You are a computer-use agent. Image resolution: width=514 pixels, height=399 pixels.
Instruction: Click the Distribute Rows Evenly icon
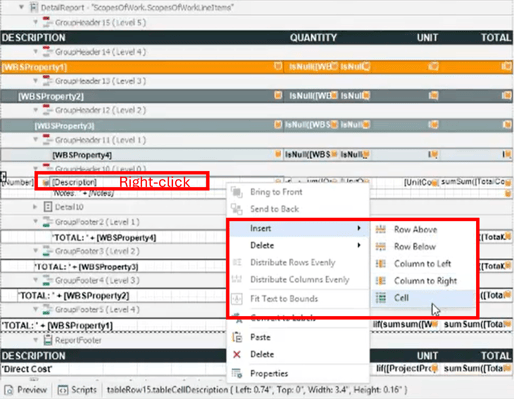pos(237,262)
